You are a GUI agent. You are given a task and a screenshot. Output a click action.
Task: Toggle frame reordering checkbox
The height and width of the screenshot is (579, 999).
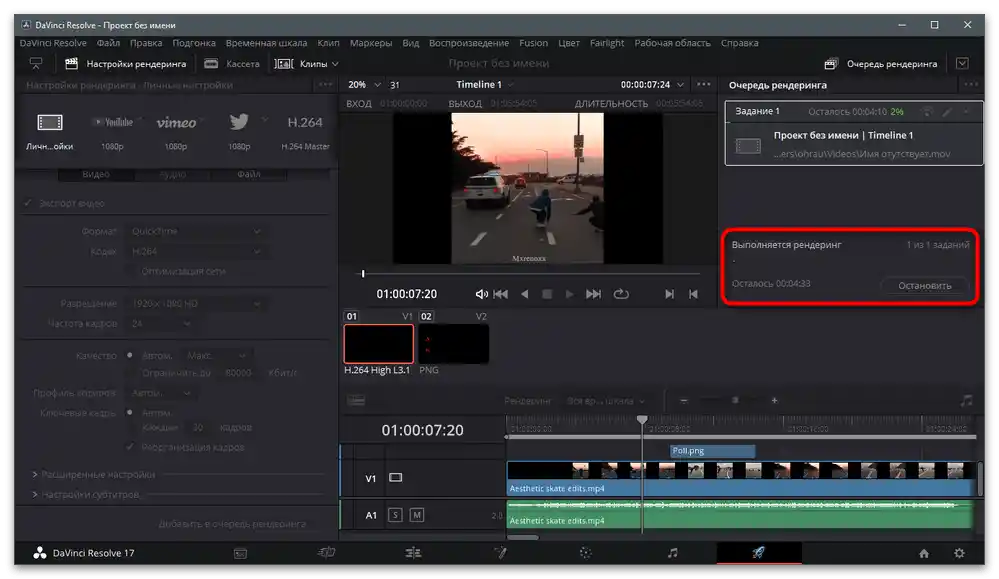[130, 447]
